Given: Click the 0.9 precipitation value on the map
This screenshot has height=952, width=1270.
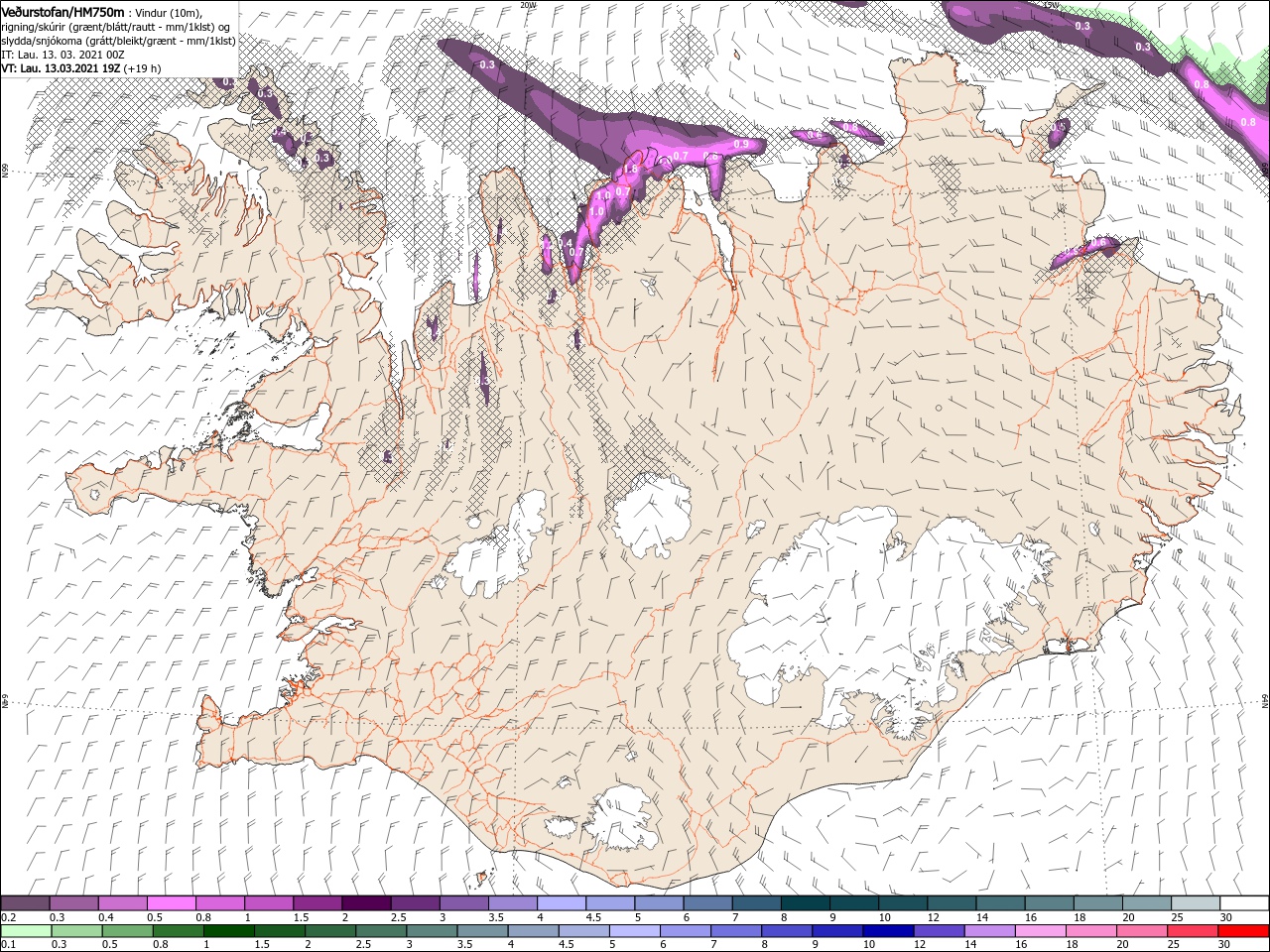Looking at the screenshot, I should pyautogui.click(x=740, y=145).
